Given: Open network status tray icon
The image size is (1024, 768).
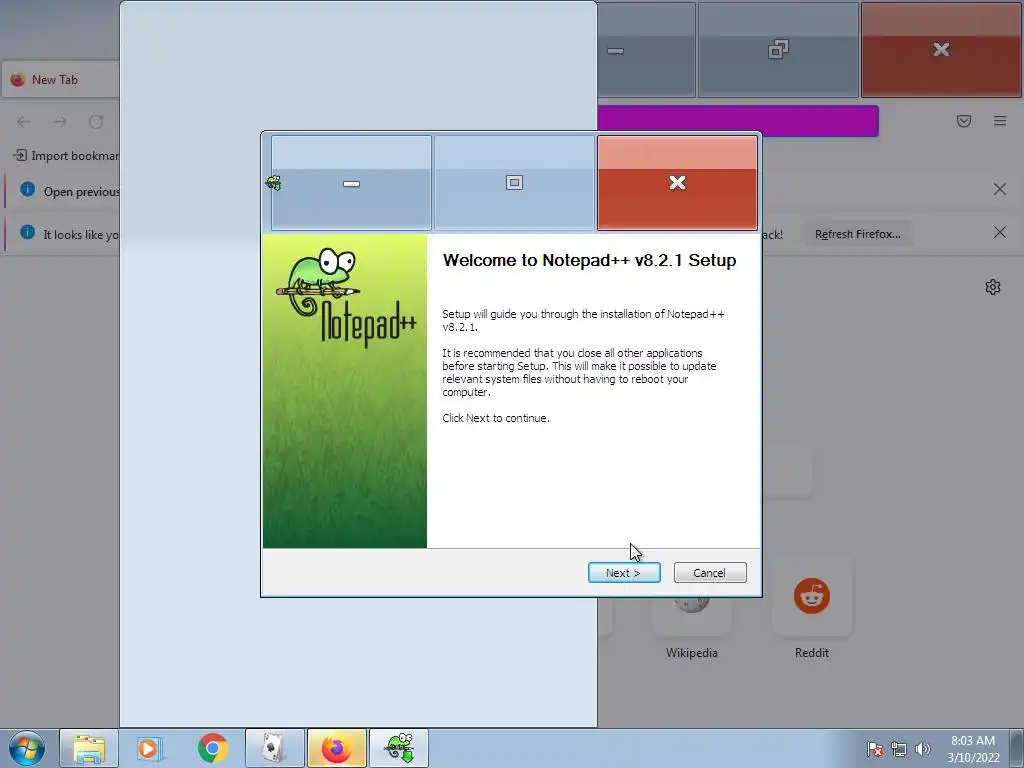Looking at the screenshot, I should pos(899,749).
